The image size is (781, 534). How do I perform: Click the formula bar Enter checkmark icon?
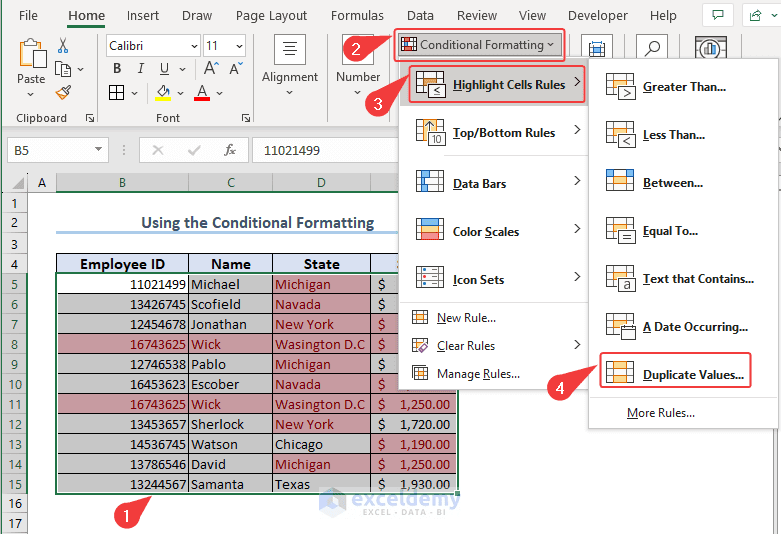[x=194, y=150]
